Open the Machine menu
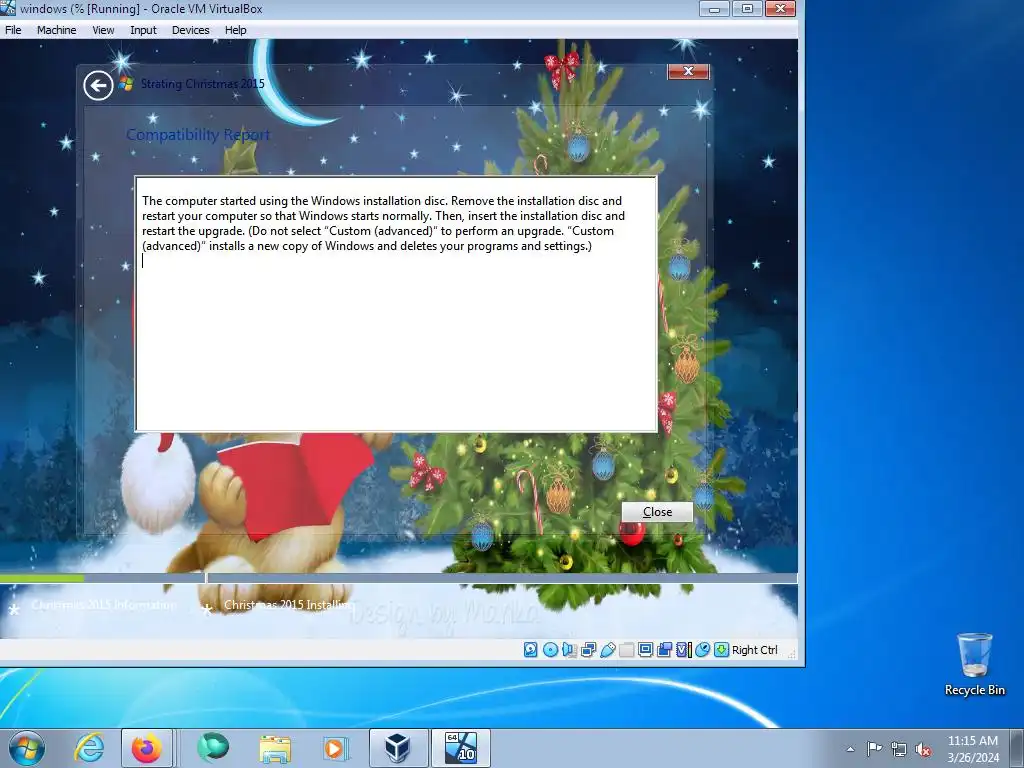 (56, 30)
